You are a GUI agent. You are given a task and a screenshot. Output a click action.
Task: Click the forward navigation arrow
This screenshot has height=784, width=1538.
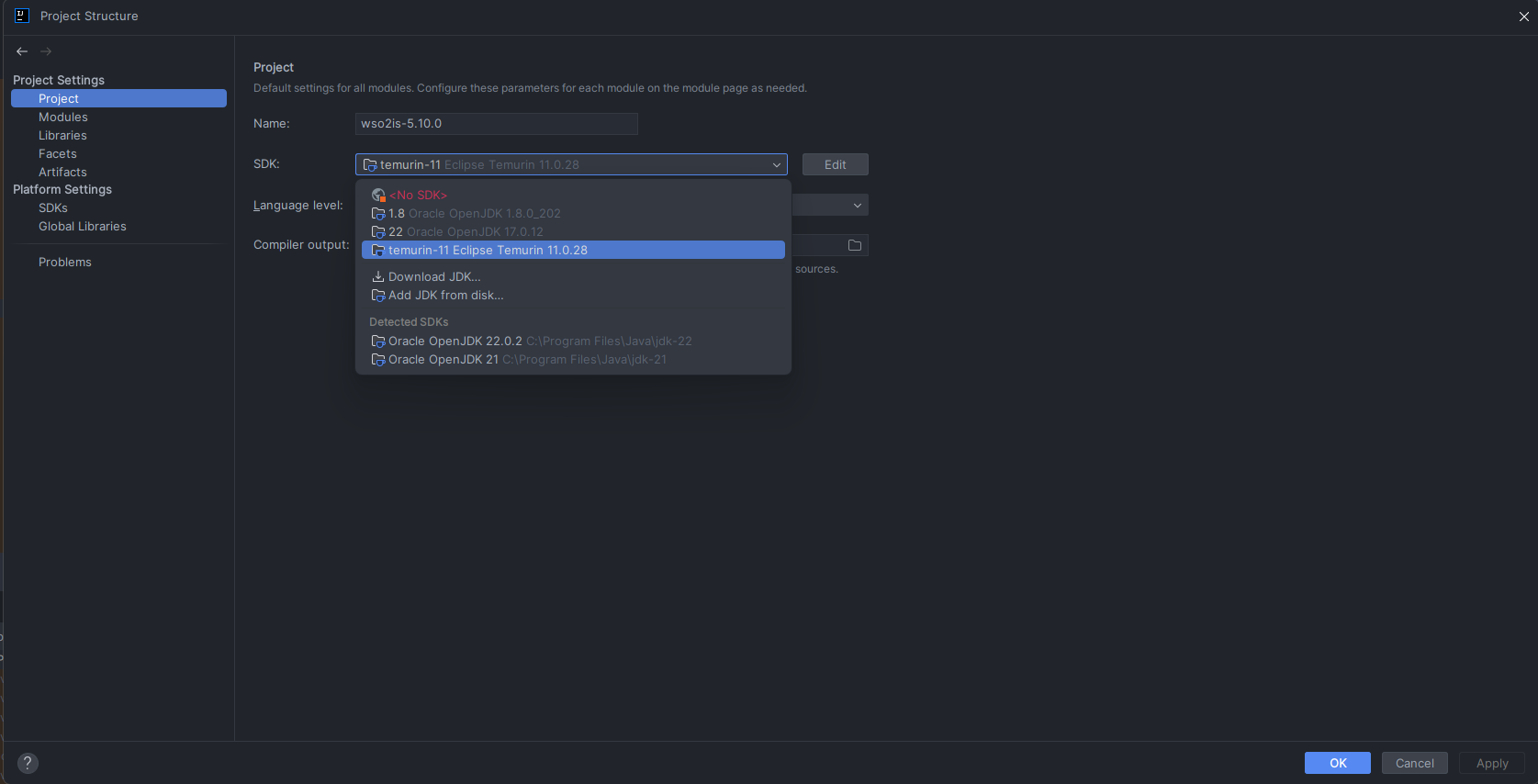point(46,51)
